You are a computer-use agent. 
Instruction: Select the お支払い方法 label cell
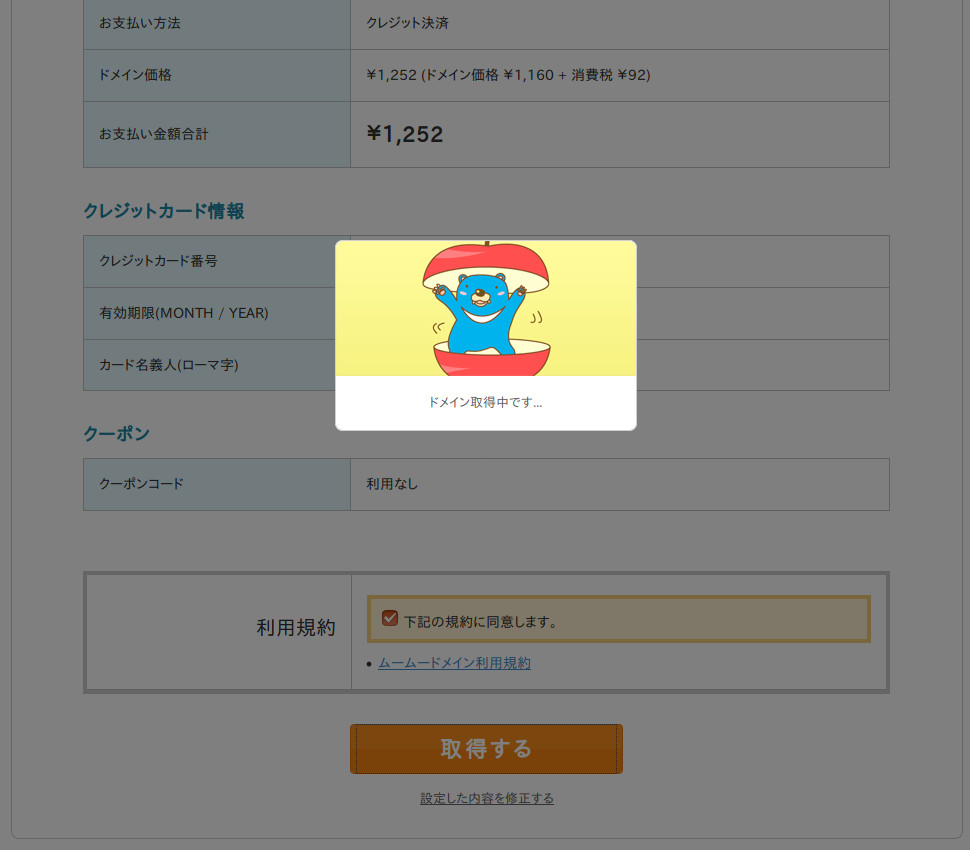217,24
